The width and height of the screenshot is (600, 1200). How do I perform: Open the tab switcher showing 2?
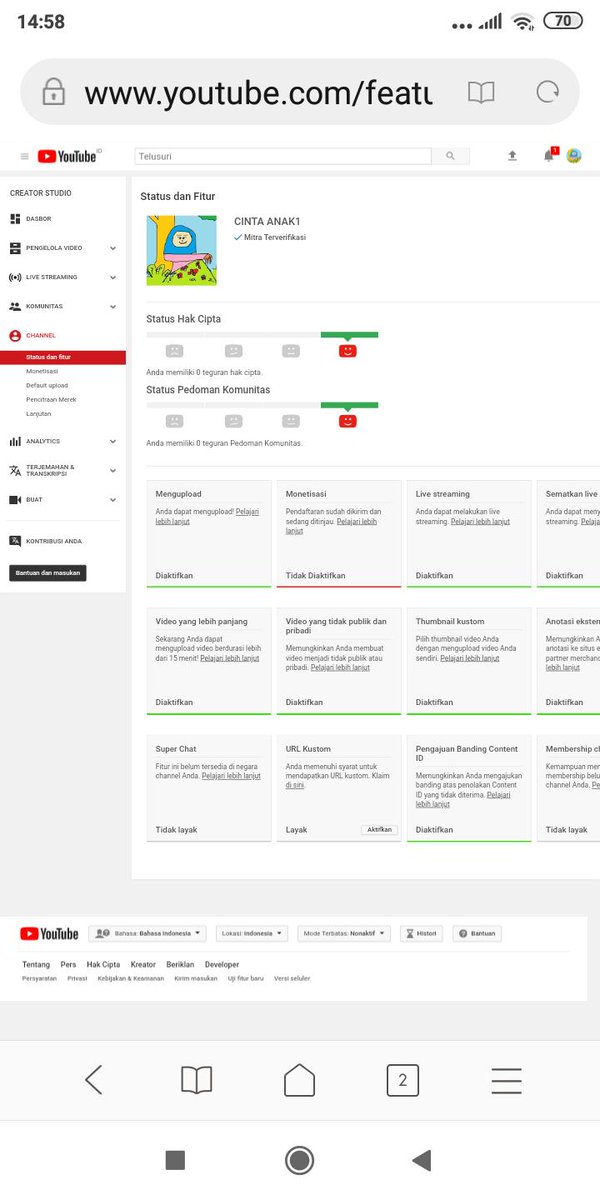[403, 1080]
